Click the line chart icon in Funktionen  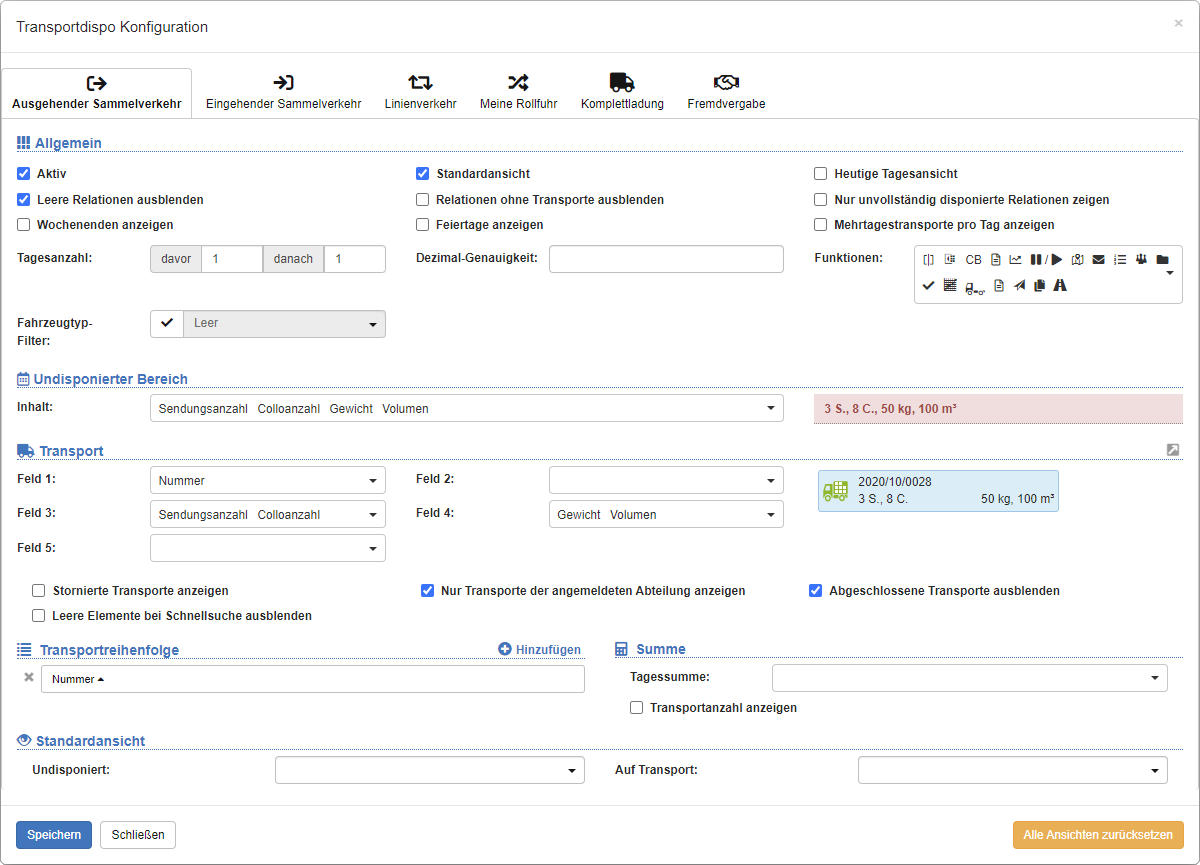pyautogui.click(x=1015, y=260)
